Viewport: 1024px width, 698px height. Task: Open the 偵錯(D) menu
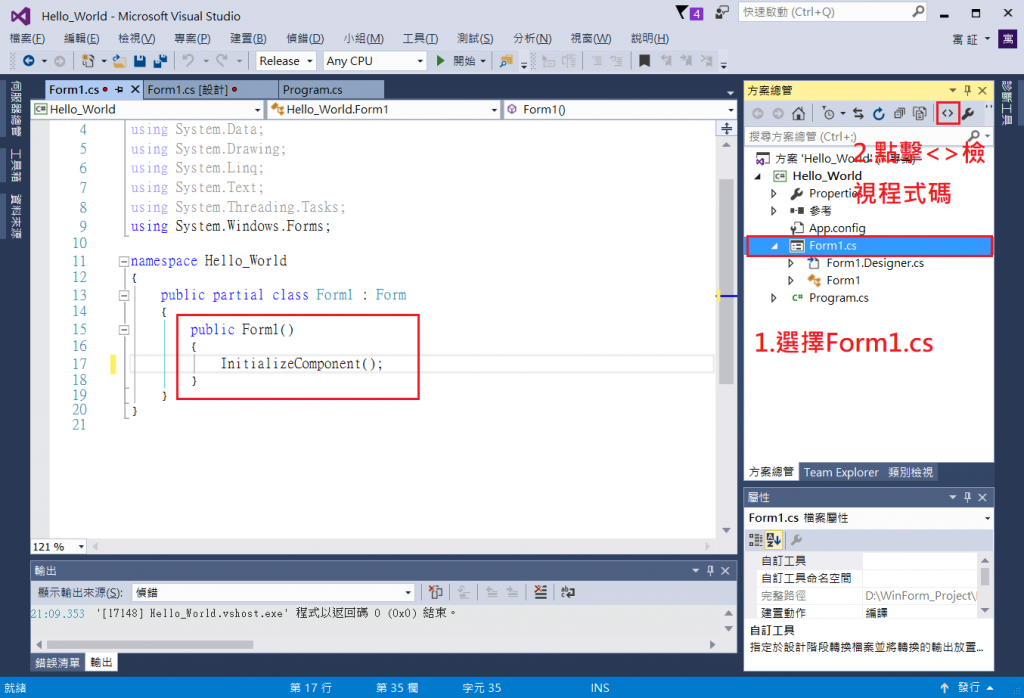[305, 39]
